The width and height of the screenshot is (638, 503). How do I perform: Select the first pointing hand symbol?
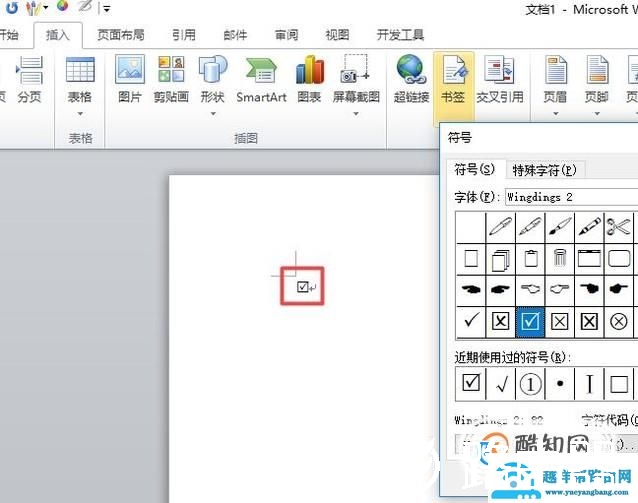coord(471,290)
